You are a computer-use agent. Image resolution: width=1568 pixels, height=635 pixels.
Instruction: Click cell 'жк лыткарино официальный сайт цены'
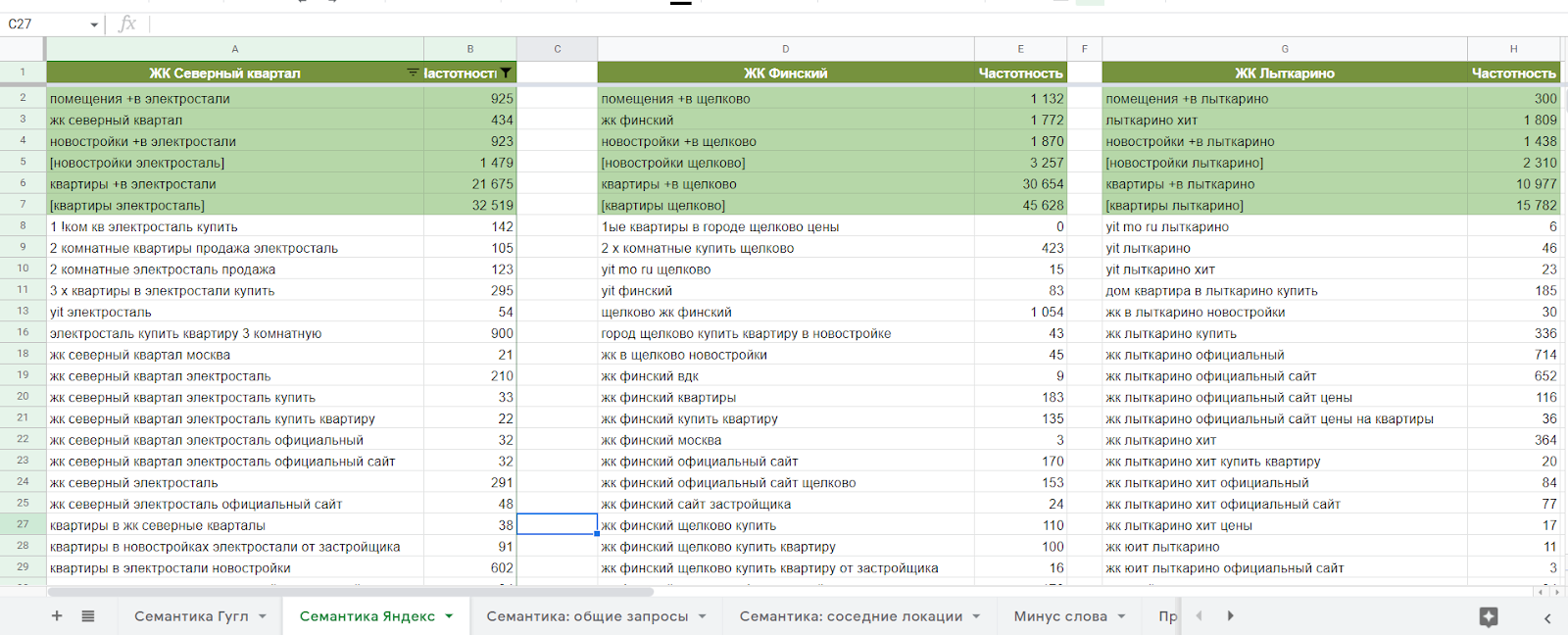[1285, 398]
